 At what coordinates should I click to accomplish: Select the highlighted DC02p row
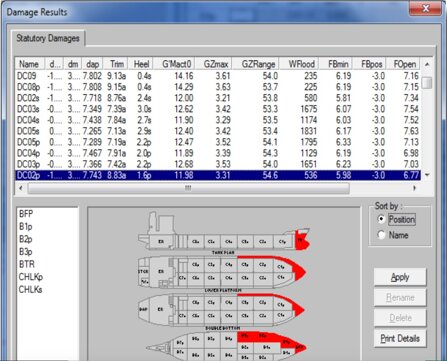click(x=218, y=175)
